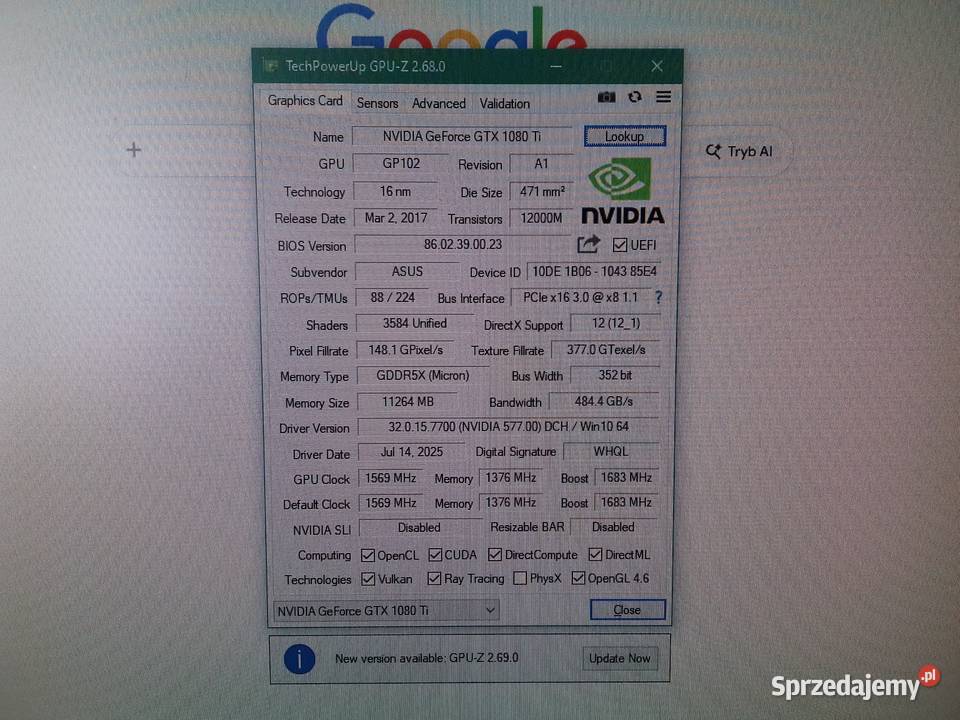960x720 pixels.
Task: Click the Revision field A1
Action: pos(541,164)
